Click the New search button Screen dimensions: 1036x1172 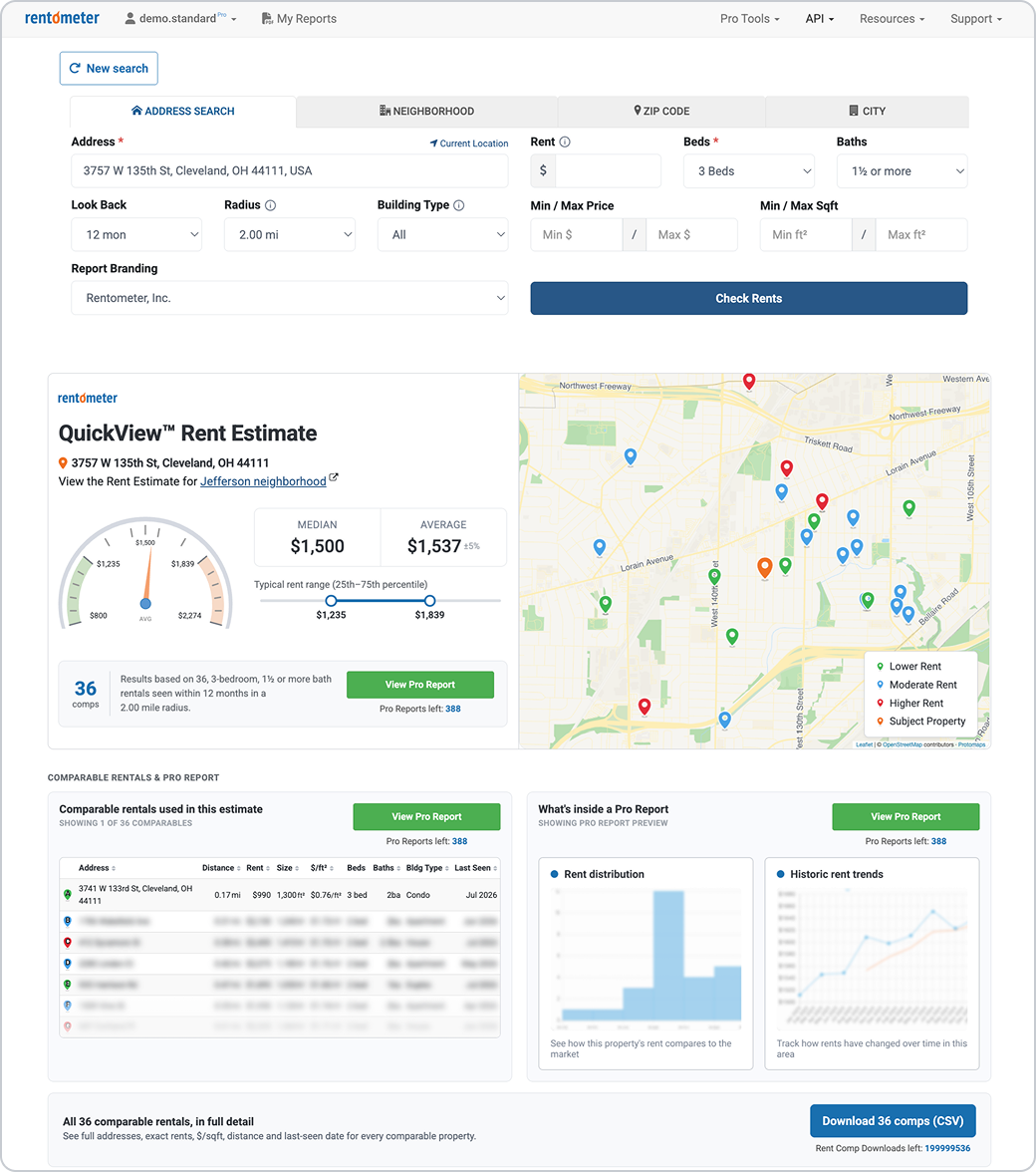109,68
